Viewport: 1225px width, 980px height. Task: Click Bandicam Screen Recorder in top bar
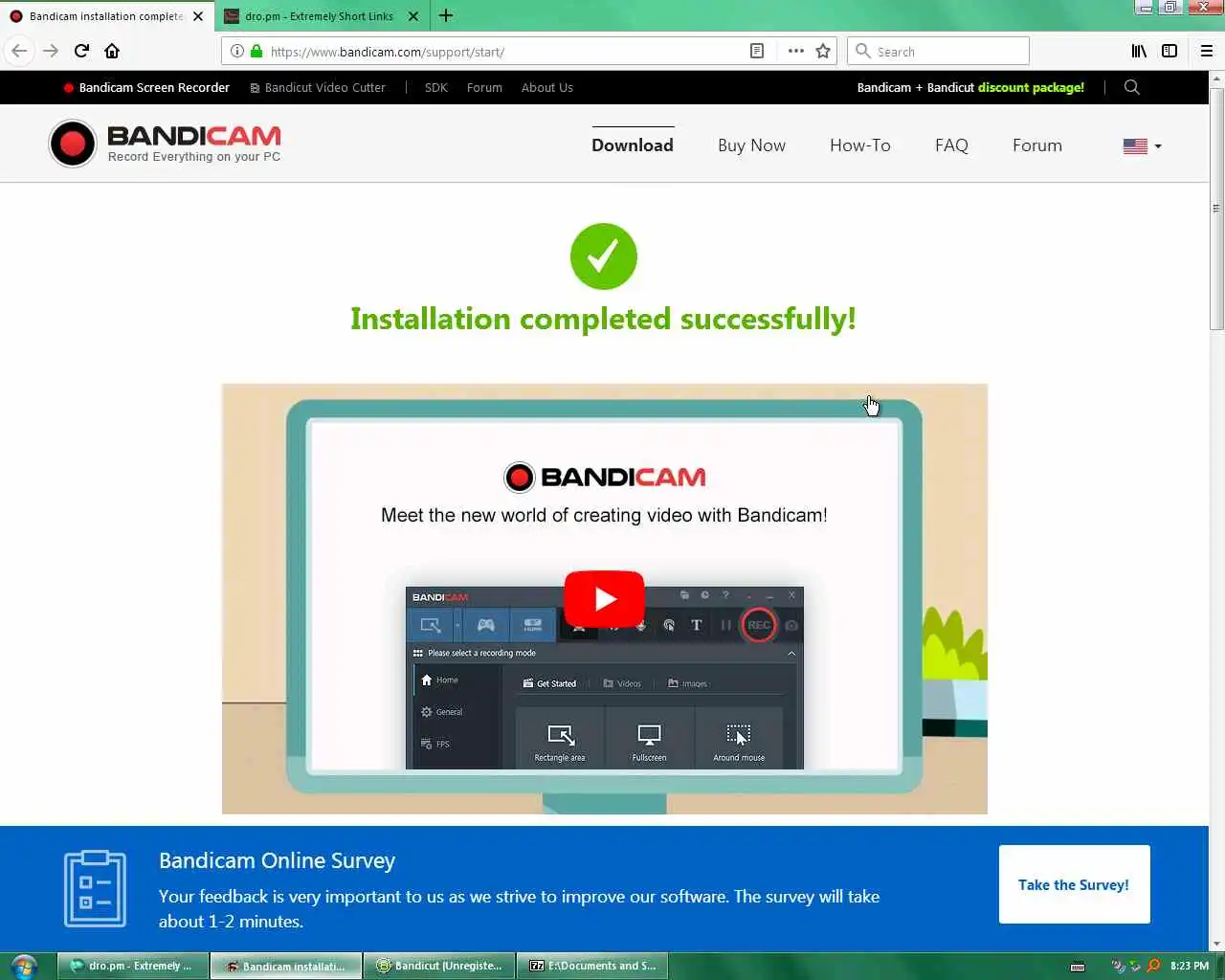pos(146,87)
